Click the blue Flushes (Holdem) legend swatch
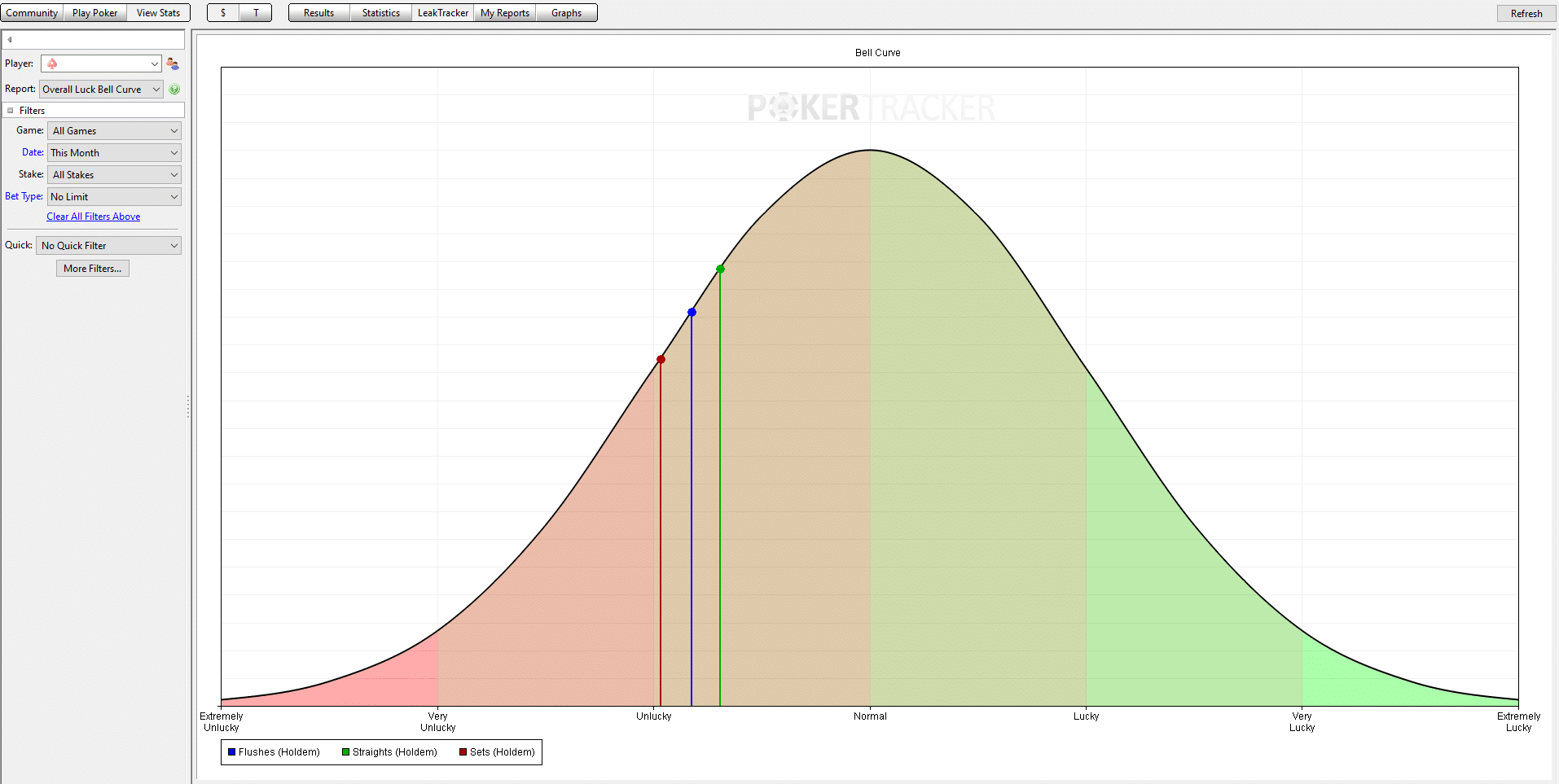The image size is (1559, 784). (232, 752)
